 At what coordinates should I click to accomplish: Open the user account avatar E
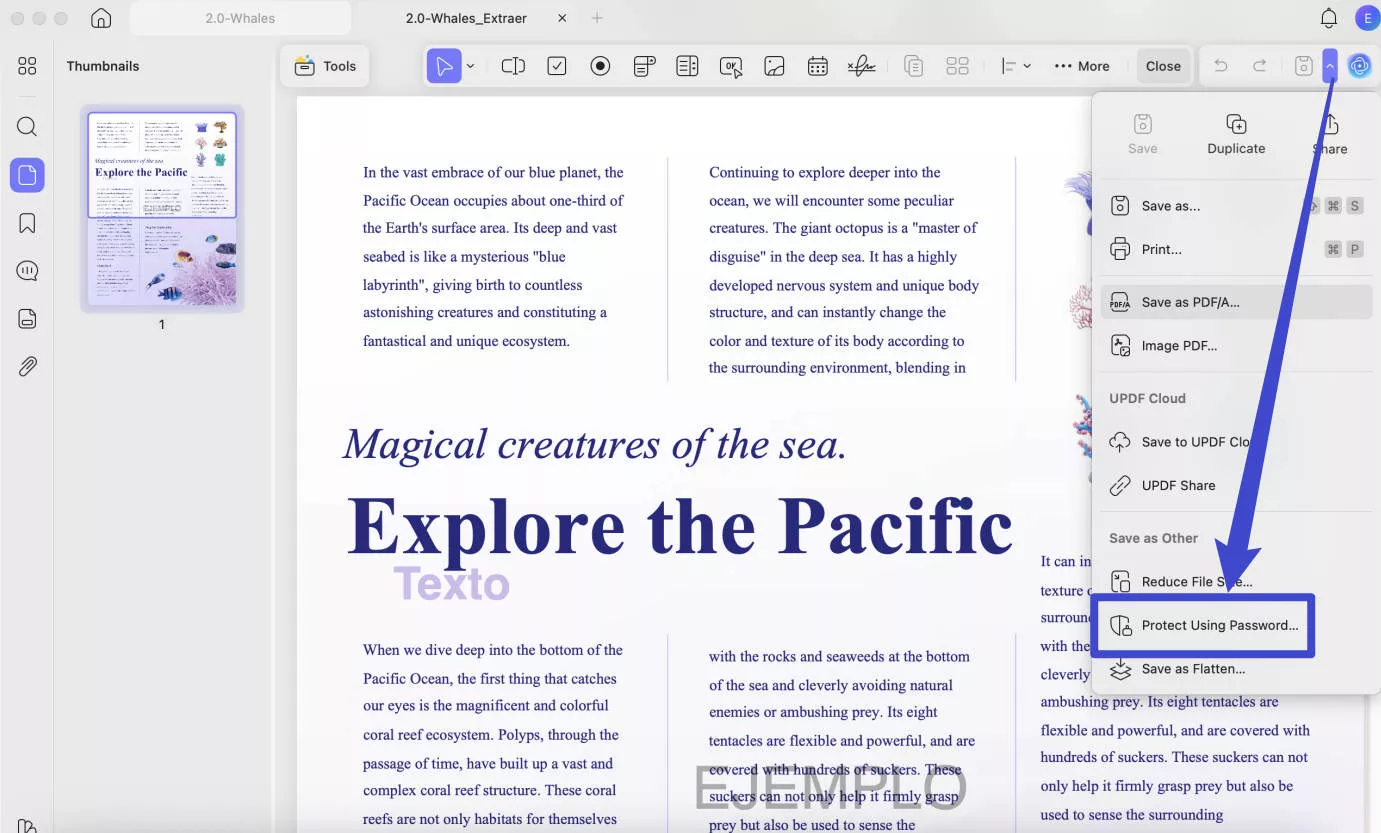point(1366,18)
